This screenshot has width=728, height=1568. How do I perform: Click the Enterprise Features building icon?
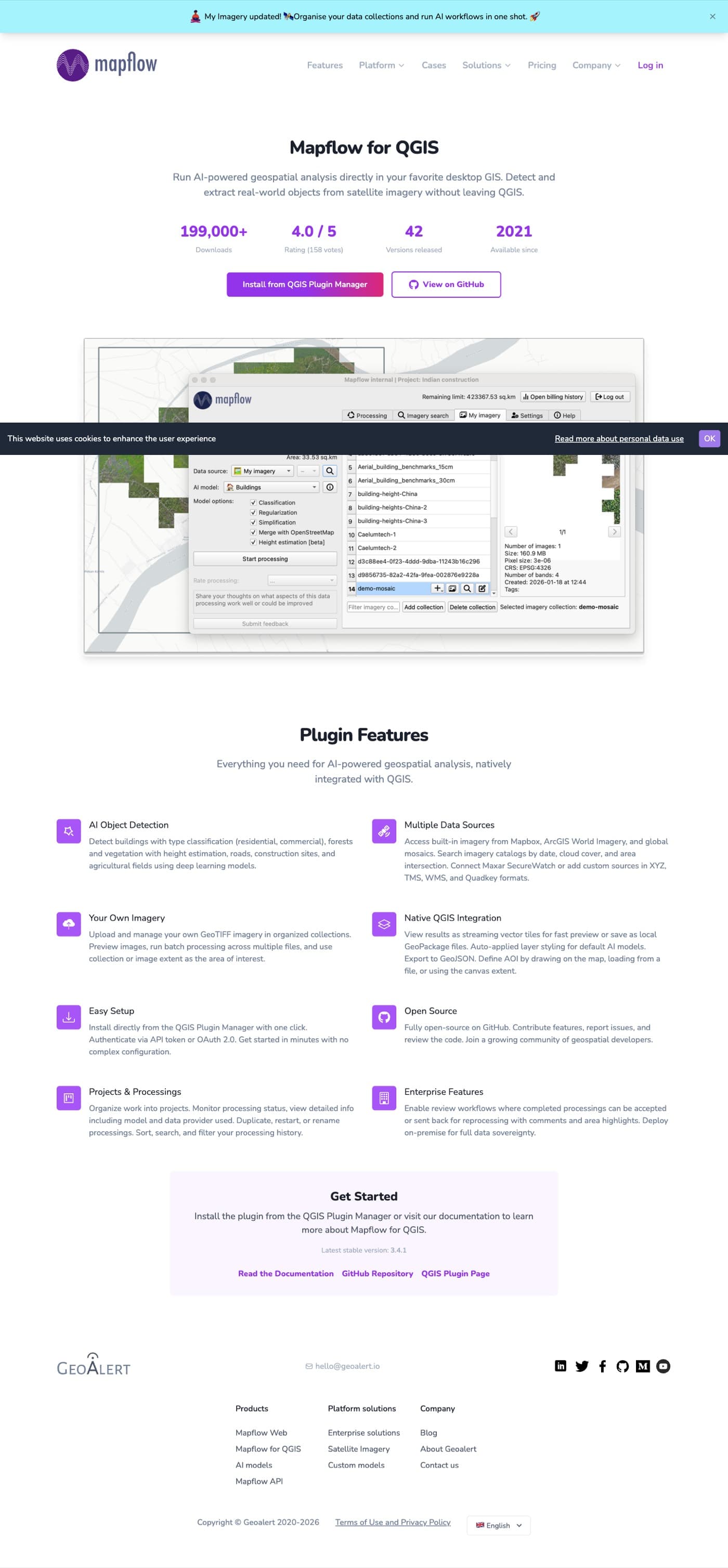coord(384,1098)
